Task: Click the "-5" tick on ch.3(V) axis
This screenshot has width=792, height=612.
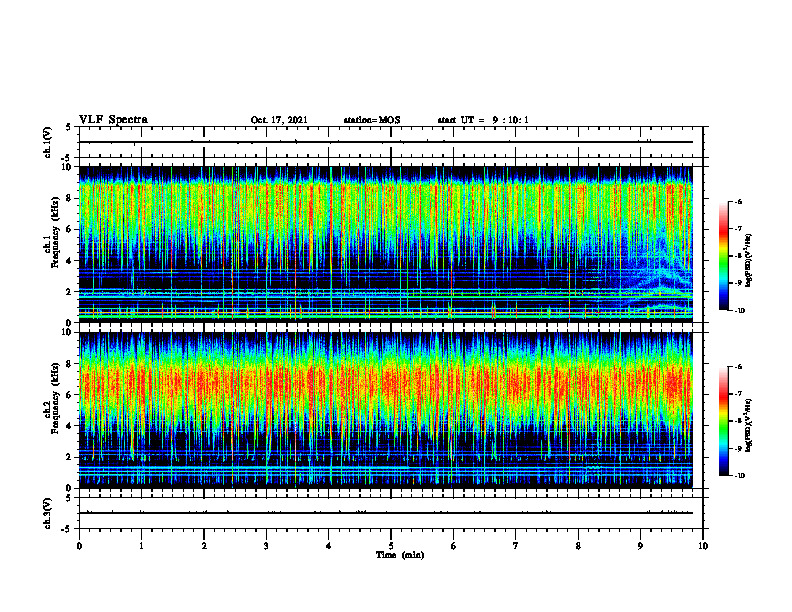Action: point(68,529)
